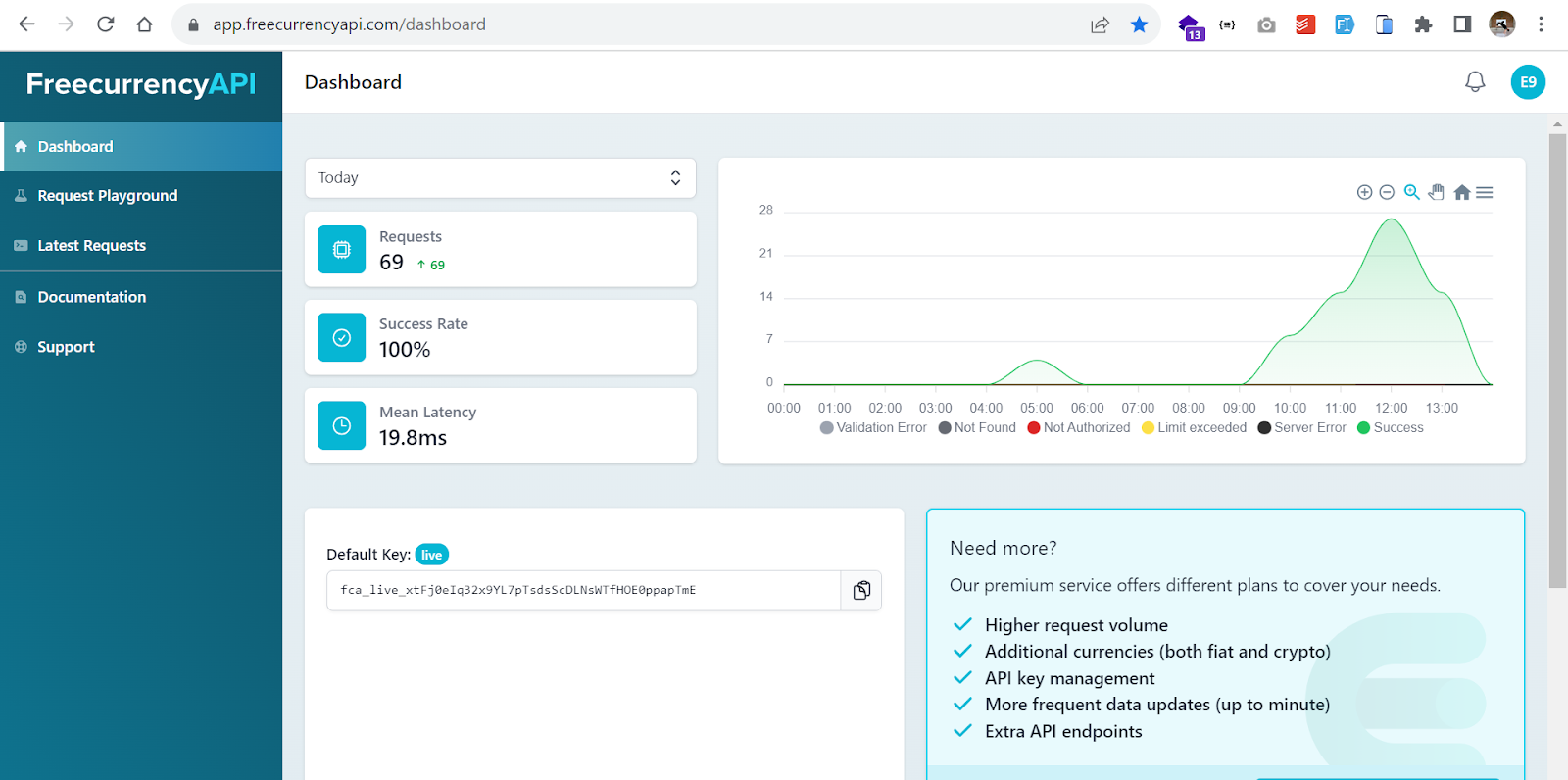This screenshot has width=1568, height=780.
Task: Reset chart zoom with home icon
Action: pos(1462,192)
